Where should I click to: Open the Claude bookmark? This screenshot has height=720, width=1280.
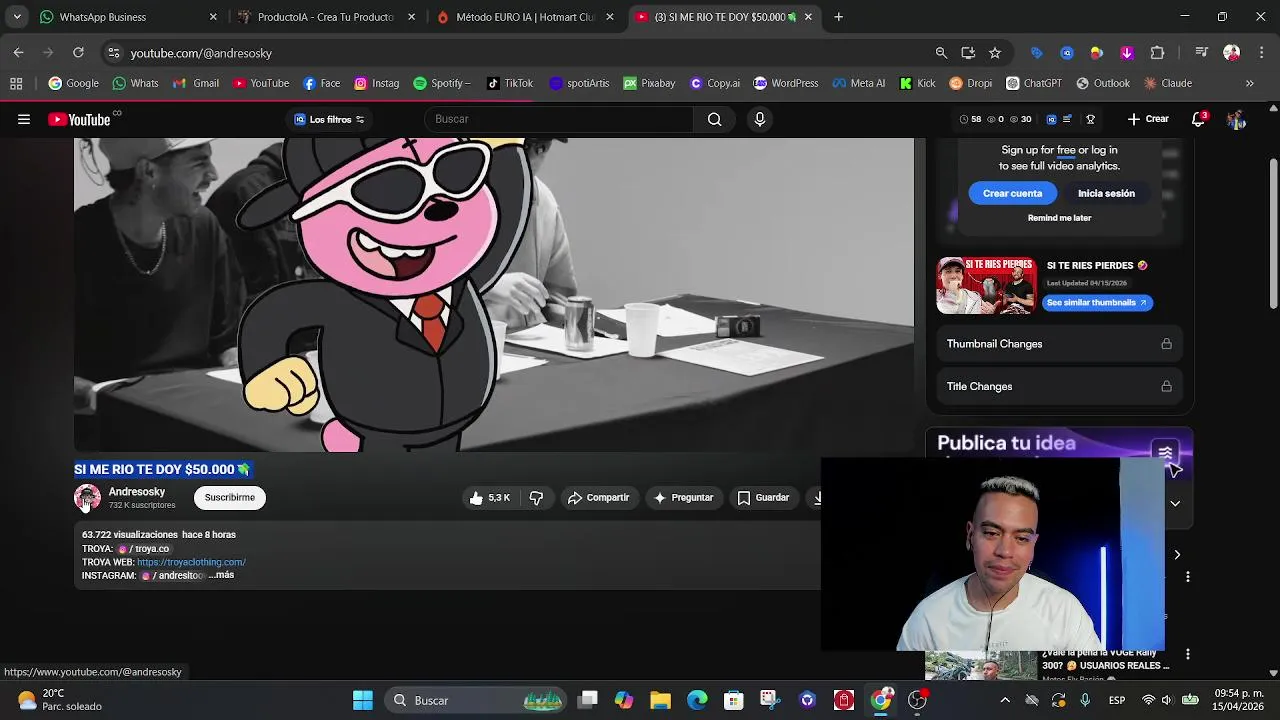point(1168,83)
